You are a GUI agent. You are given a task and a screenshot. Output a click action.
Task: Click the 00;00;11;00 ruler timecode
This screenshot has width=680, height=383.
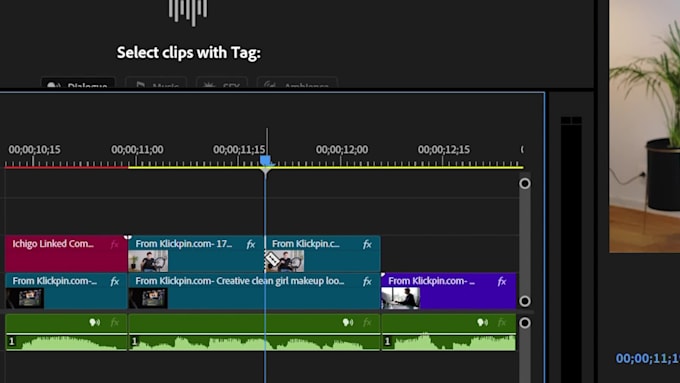click(x=137, y=150)
